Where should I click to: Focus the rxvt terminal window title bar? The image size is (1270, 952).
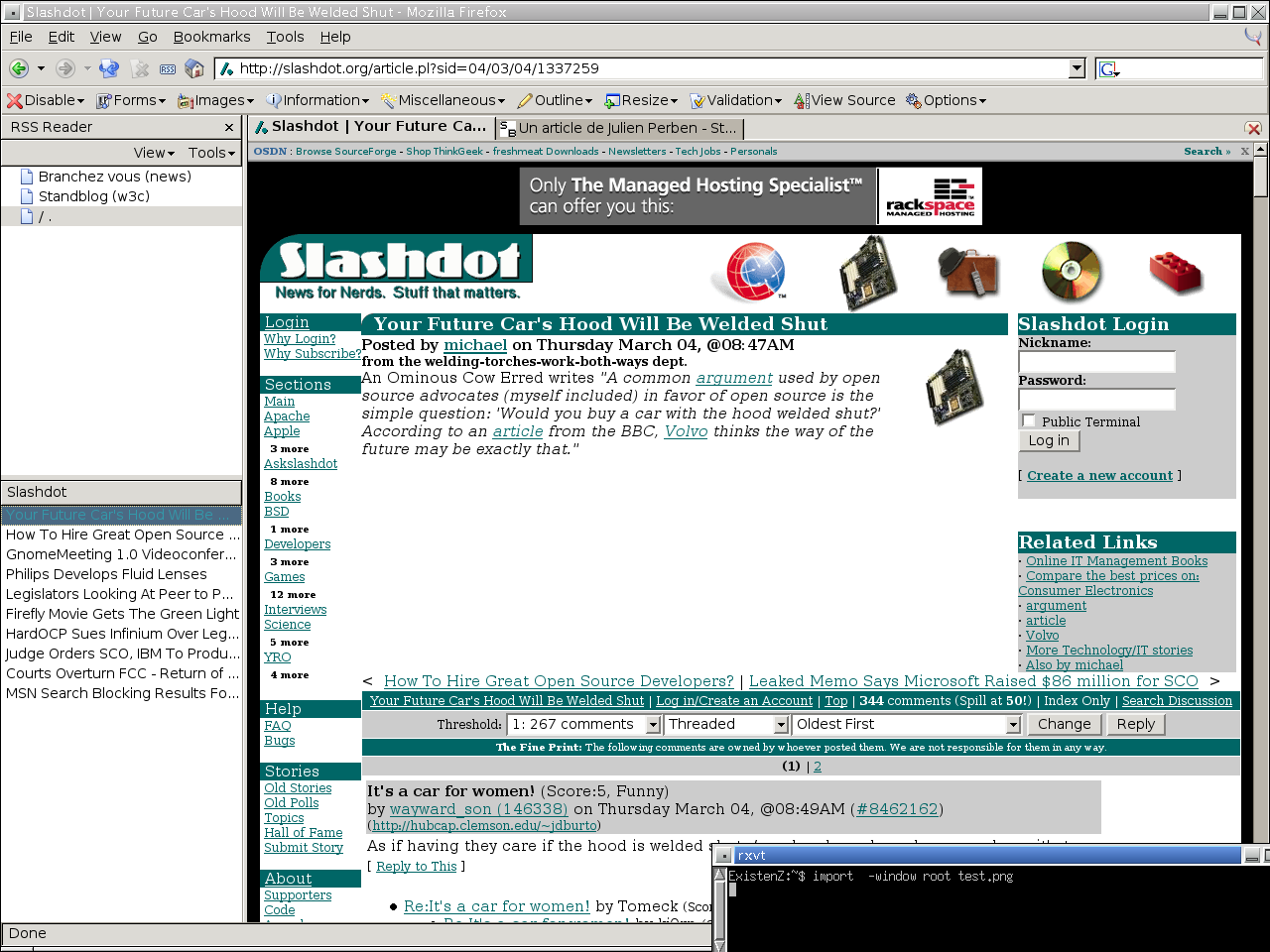point(988,856)
